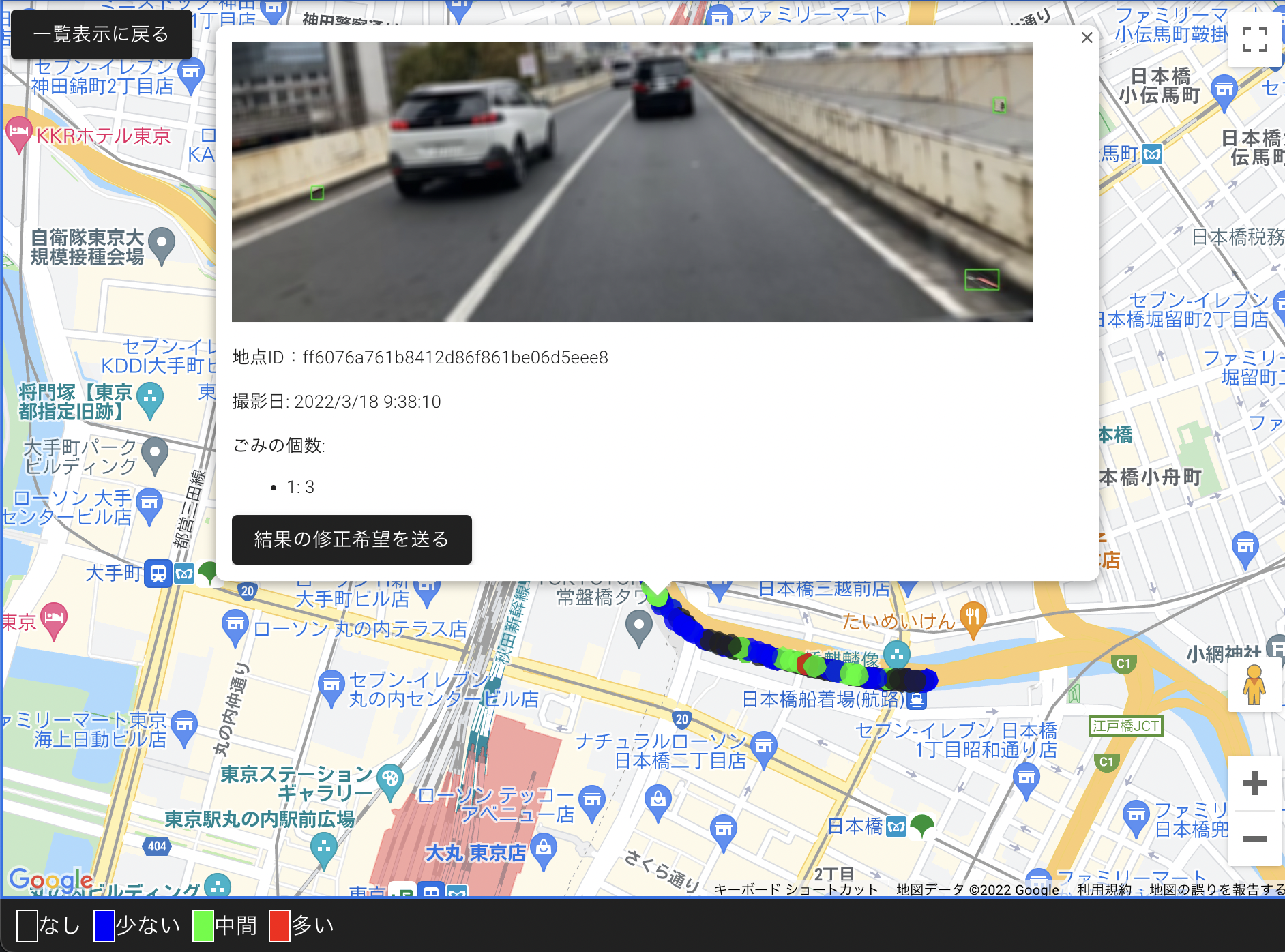This screenshot has height=952, width=1285.
Task: Toggle the 中間 legend filter
Action: click(x=202, y=926)
